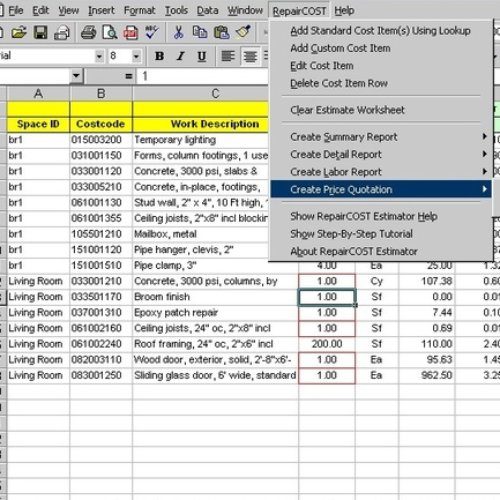Click the Cut scissors icon
The height and width of the screenshot is (500, 500).
point(179,32)
